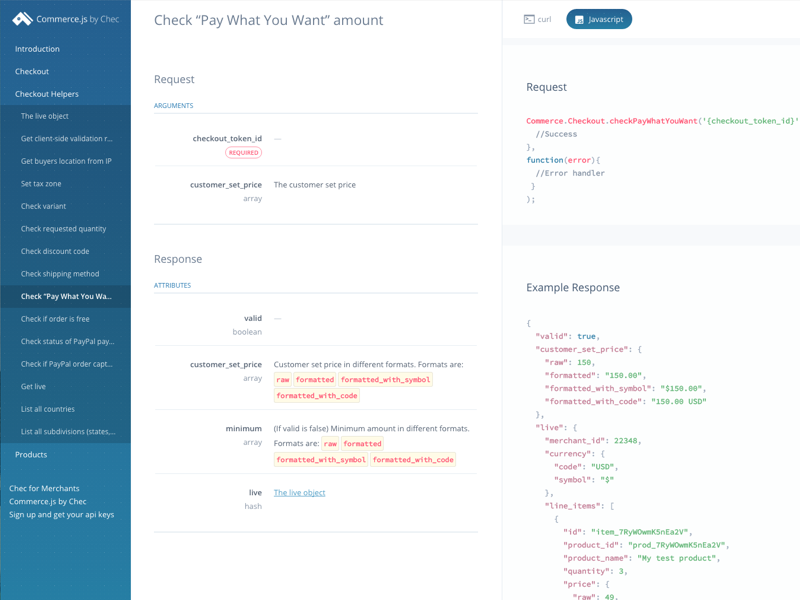Select the Javascript language tab
Screen dimensions: 800x600
598,18
